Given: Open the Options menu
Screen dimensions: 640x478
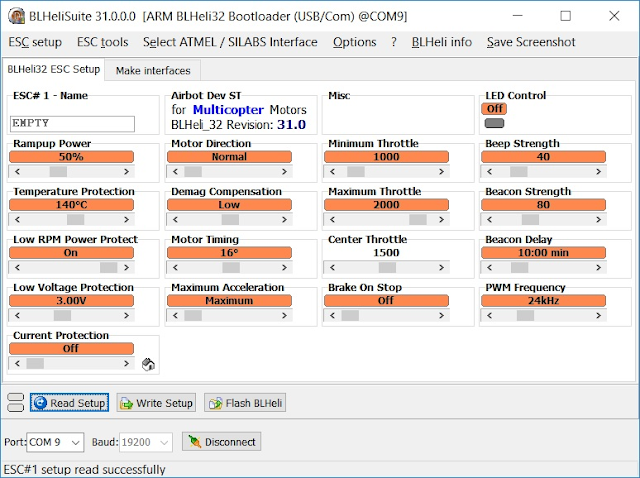Looking at the screenshot, I should pos(354,42).
